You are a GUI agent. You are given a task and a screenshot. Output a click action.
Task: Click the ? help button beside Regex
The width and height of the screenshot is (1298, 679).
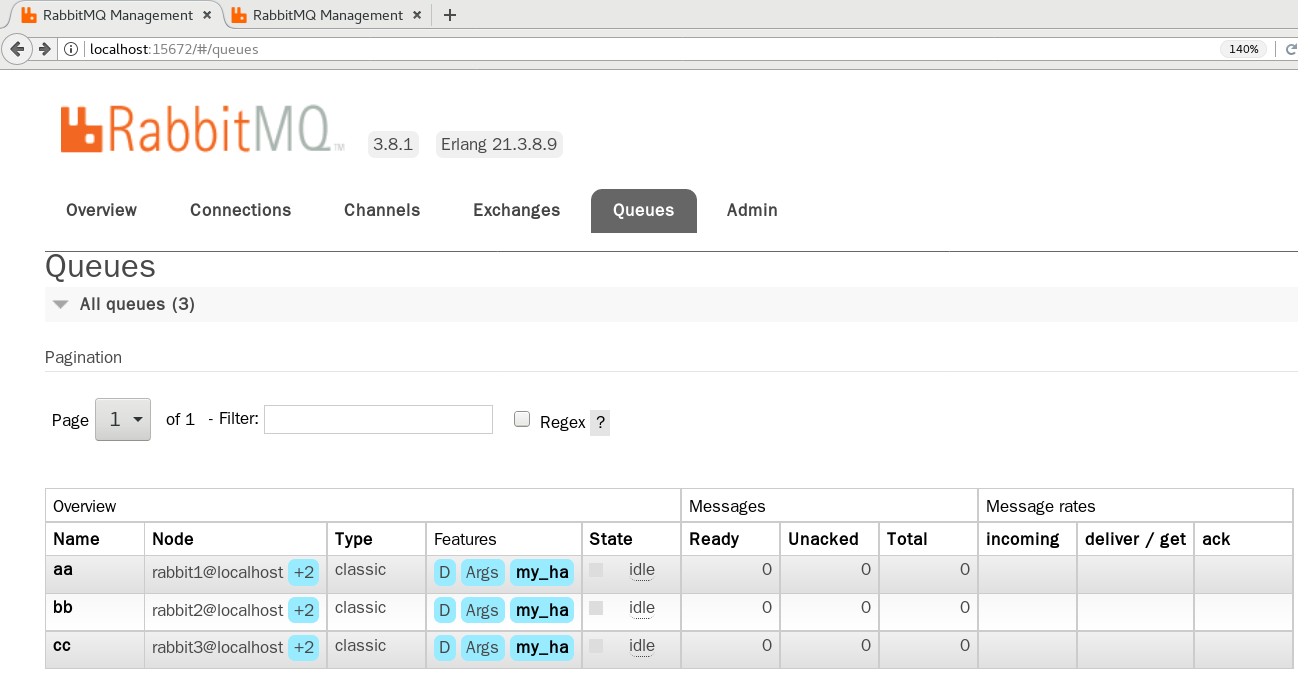[599, 422]
